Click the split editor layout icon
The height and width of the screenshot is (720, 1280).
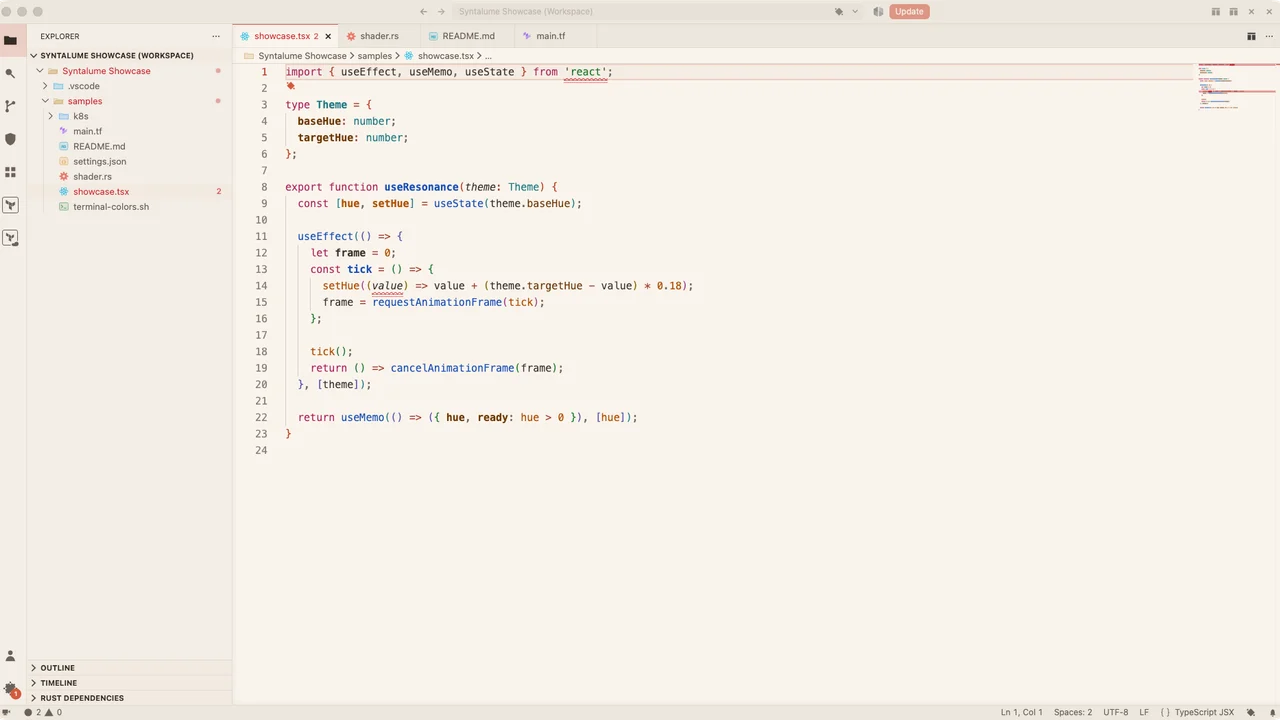(x=1251, y=36)
